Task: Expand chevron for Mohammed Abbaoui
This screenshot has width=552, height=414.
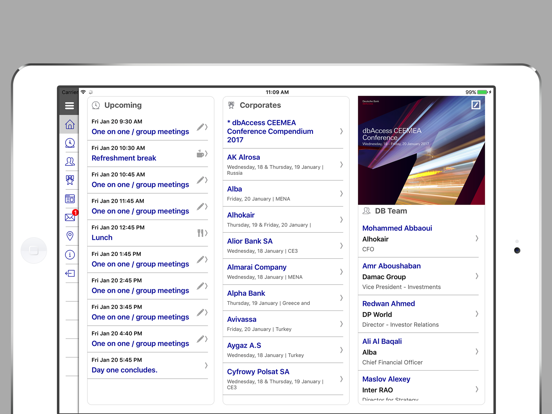Action: (477, 238)
